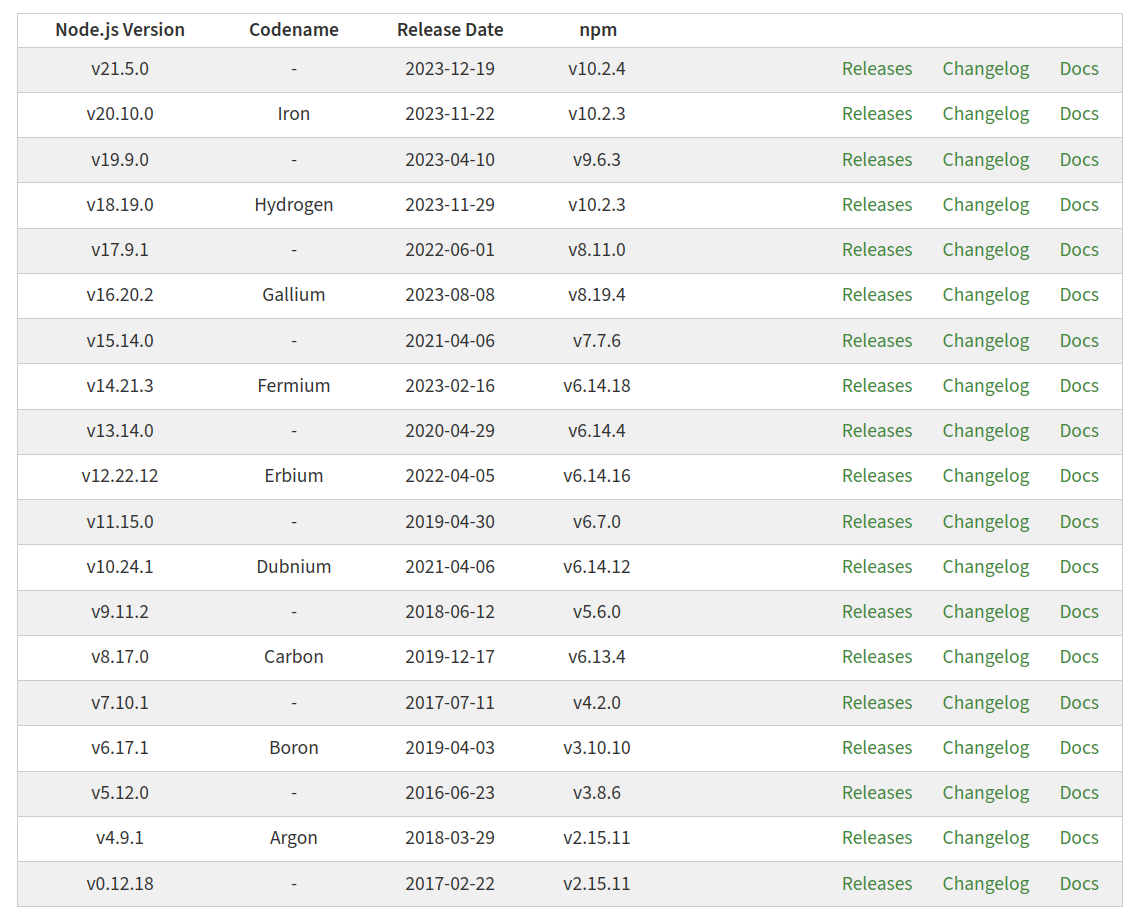
Task: Open Docs for v10.24.1
Action: pyautogui.click(x=1079, y=566)
